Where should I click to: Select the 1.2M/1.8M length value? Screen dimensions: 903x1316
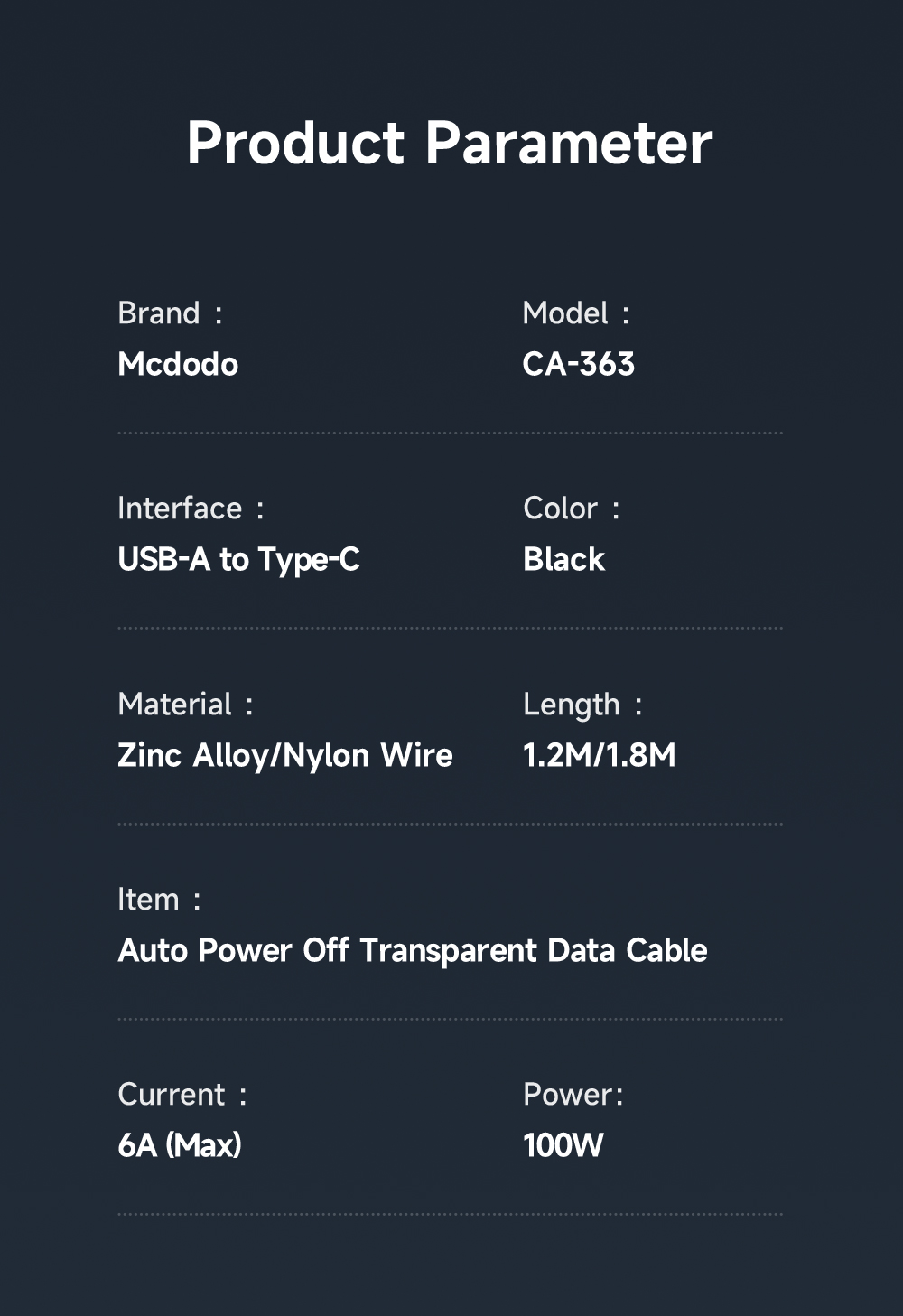coord(599,756)
